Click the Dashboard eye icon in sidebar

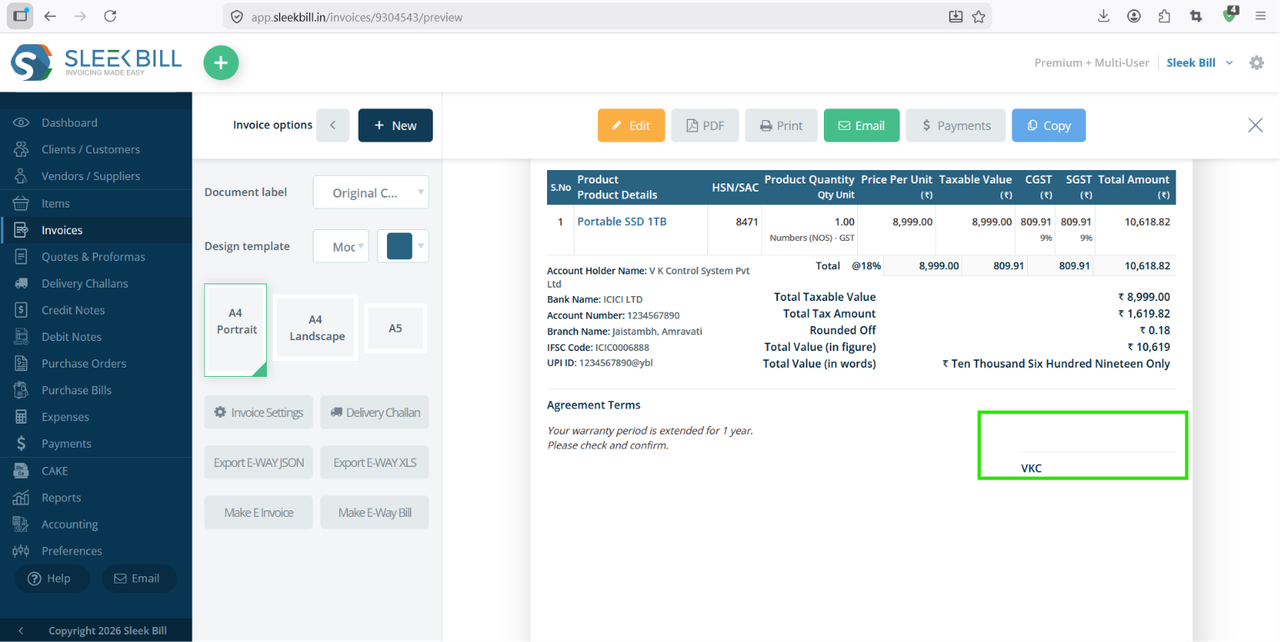point(21,123)
